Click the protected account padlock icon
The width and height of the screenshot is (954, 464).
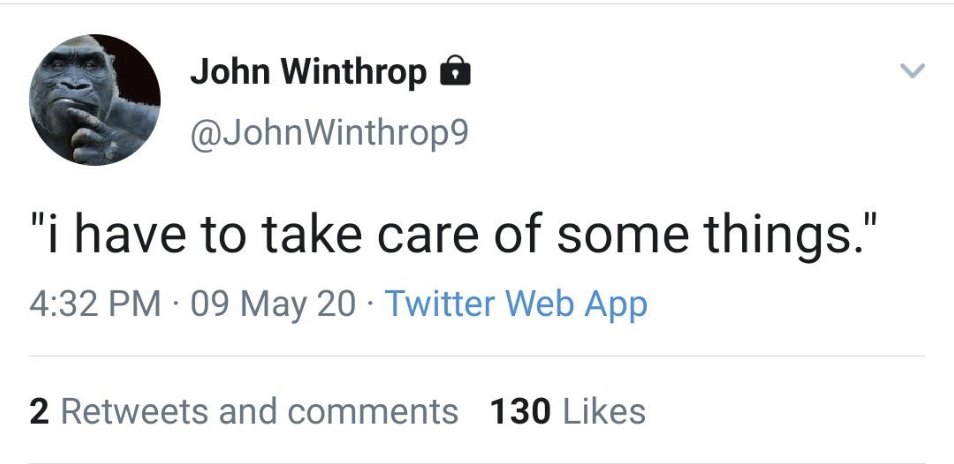tap(455, 71)
